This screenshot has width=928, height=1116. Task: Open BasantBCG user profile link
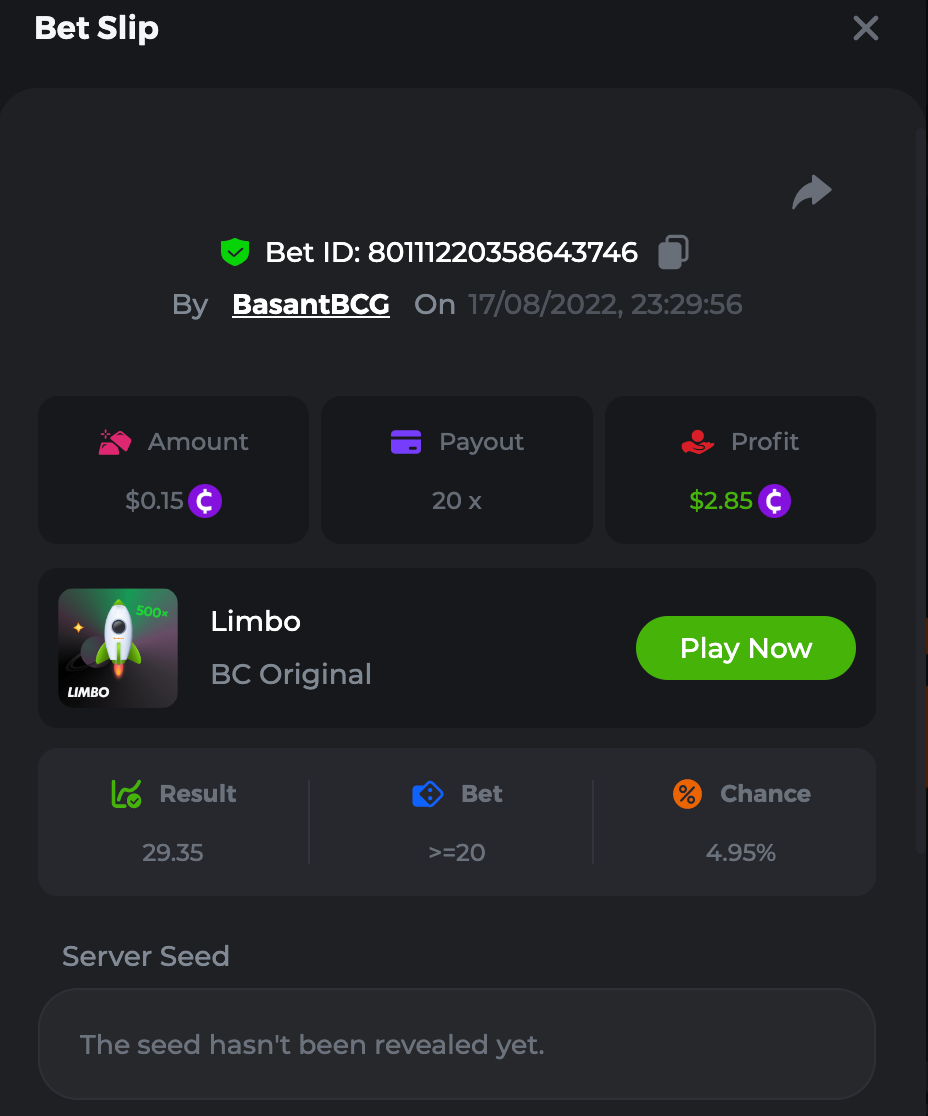point(310,304)
